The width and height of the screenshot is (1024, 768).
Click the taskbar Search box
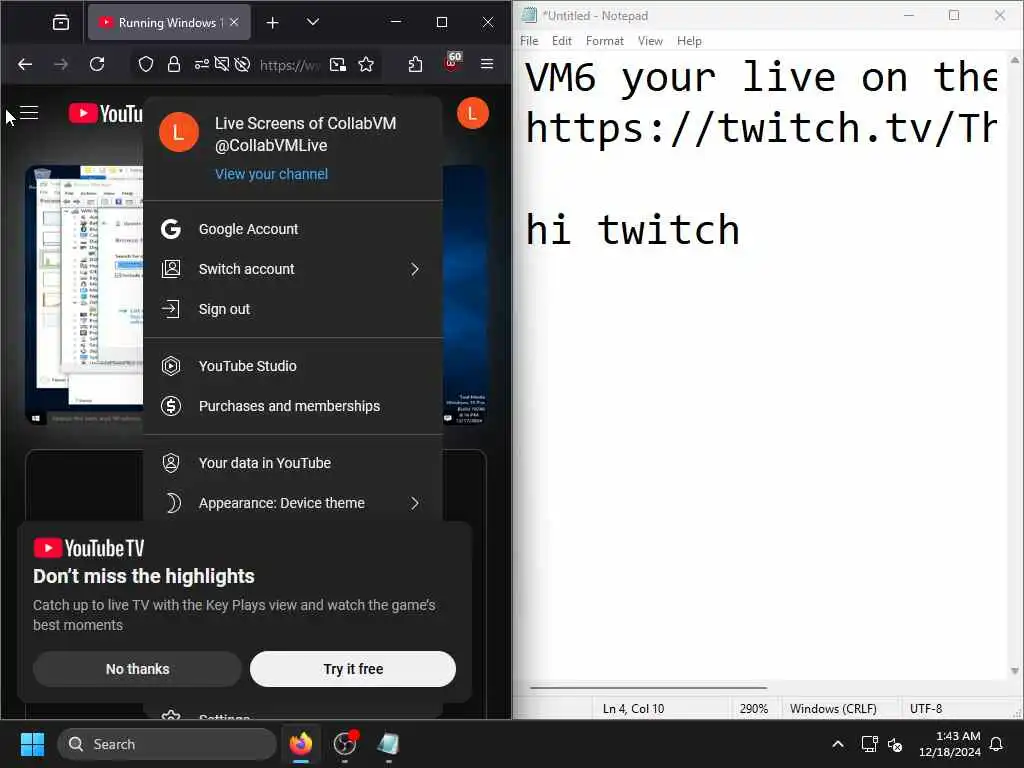tap(167, 744)
